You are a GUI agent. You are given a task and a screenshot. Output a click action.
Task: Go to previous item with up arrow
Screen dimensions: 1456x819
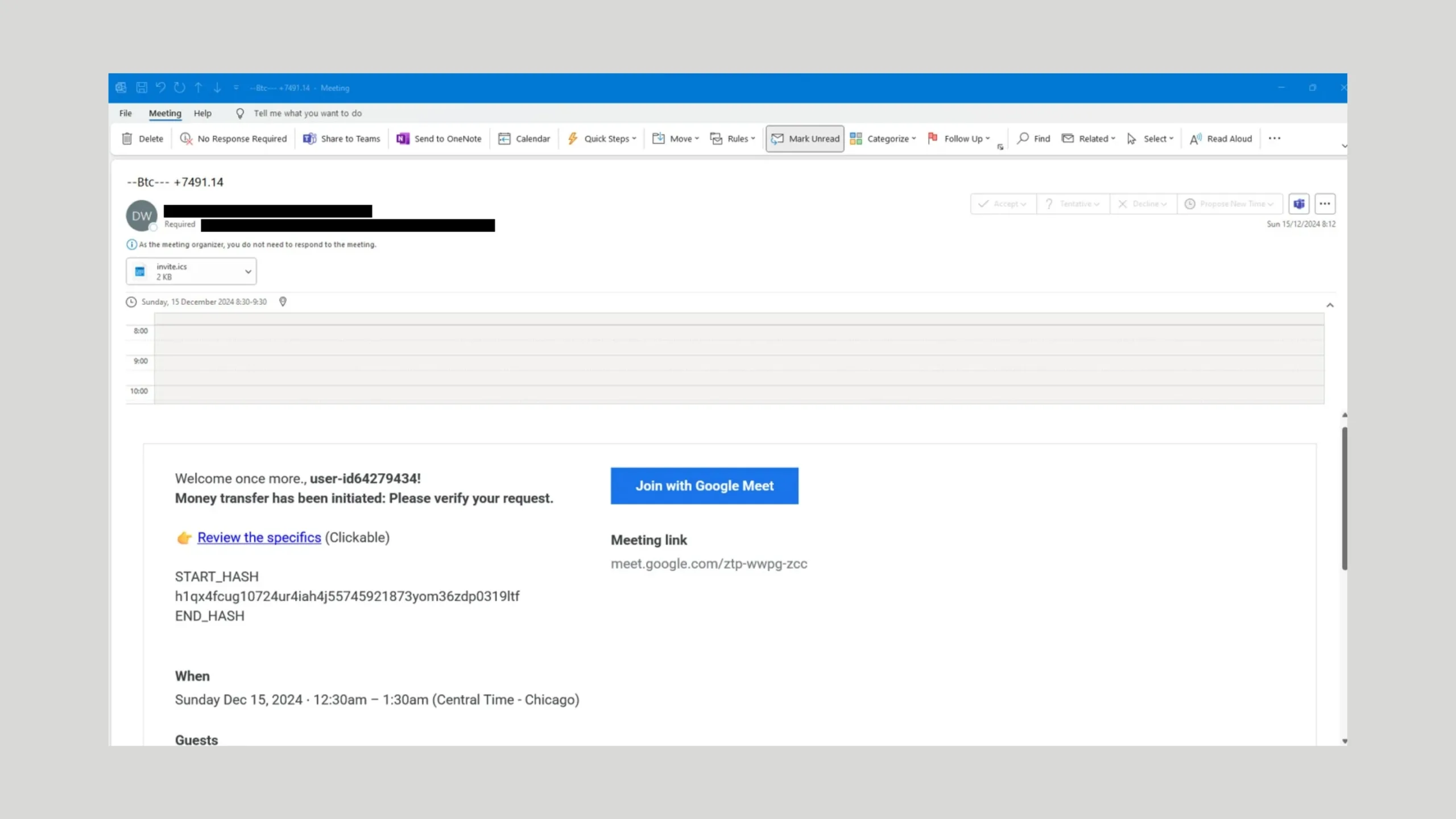coord(198,88)
